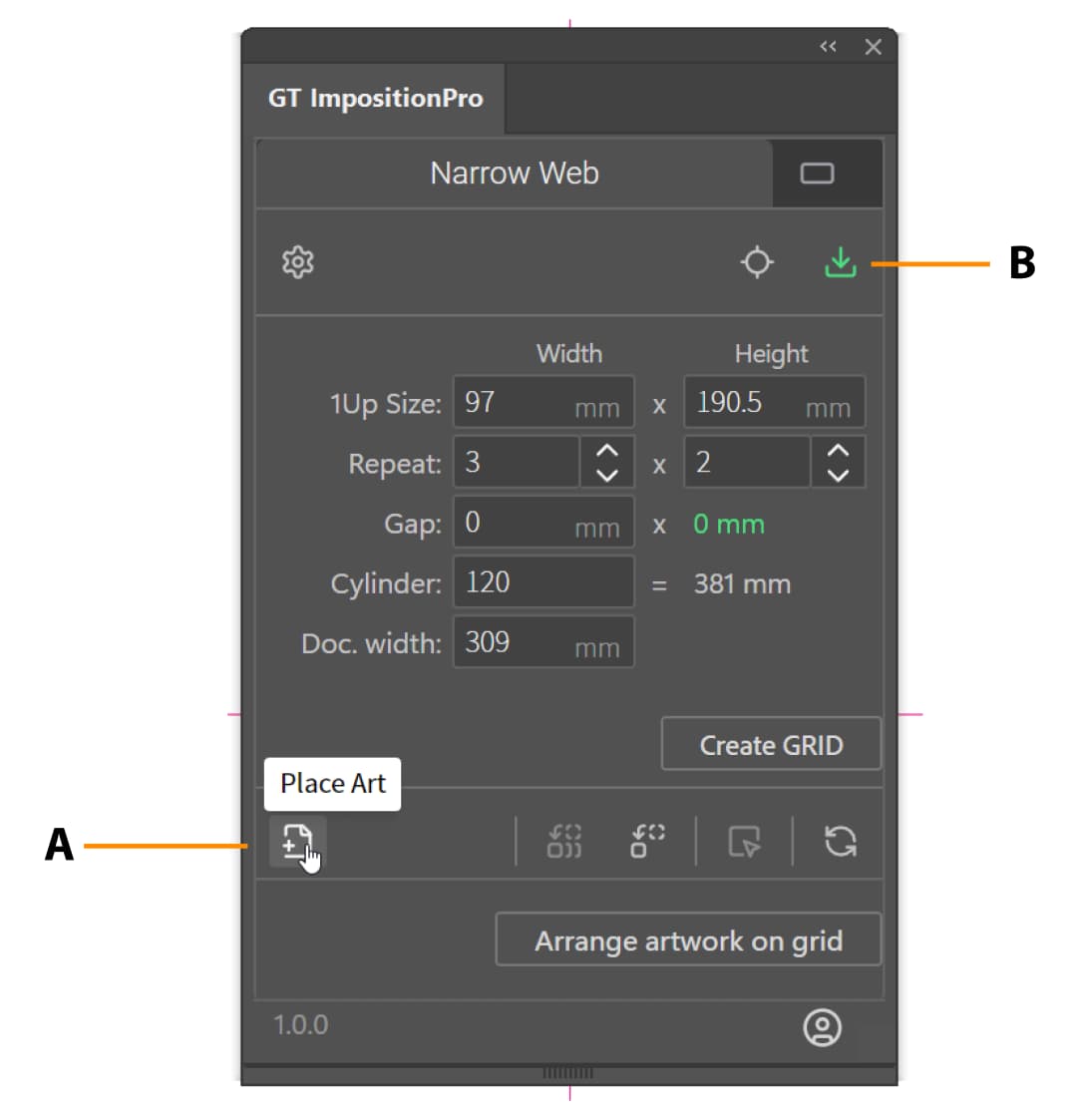Click the crosshair registration target icon
The width and height of the screenshot is (1077, 1120).
tap(757, 262)
